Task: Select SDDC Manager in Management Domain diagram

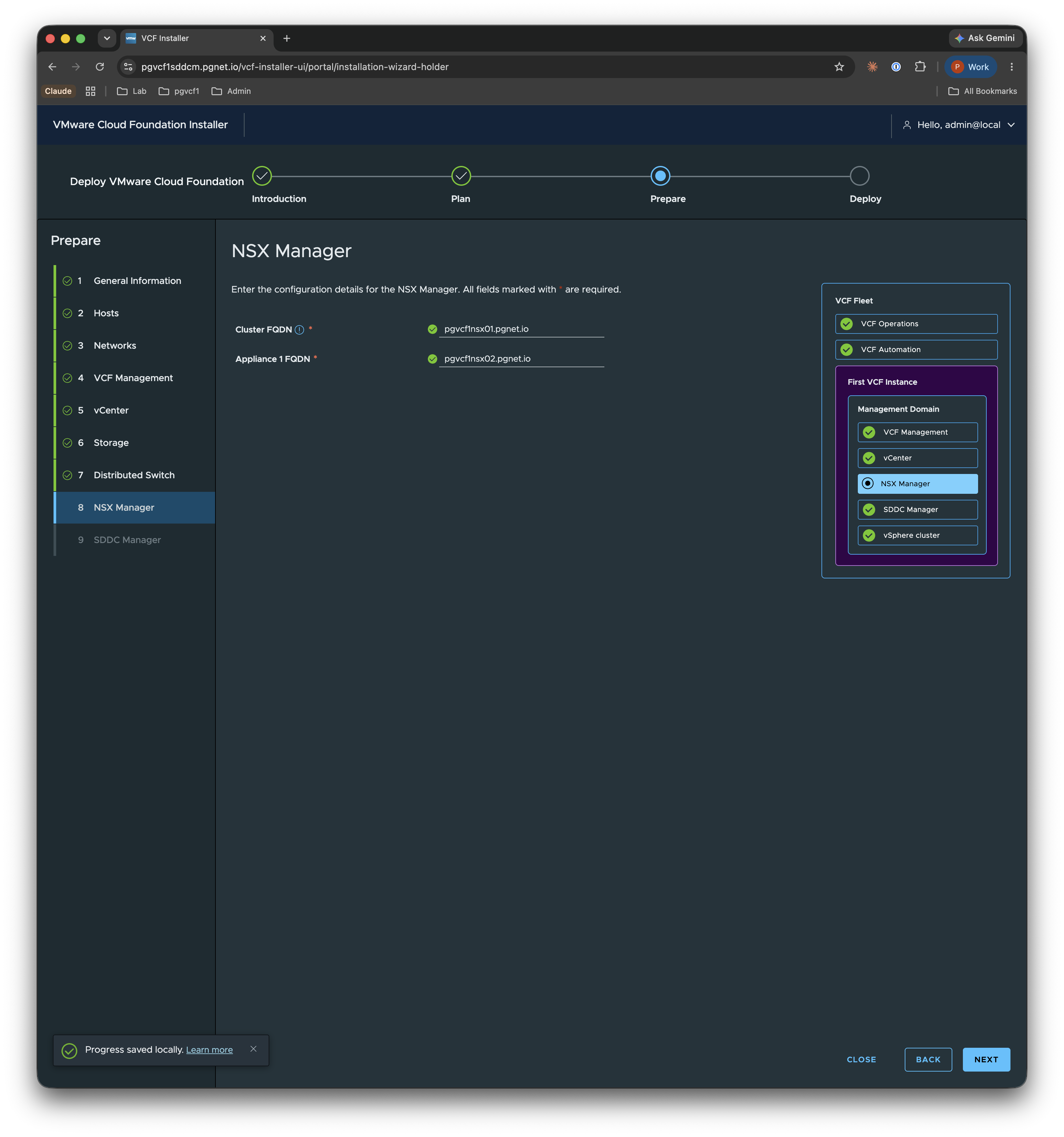Action: 917,510
